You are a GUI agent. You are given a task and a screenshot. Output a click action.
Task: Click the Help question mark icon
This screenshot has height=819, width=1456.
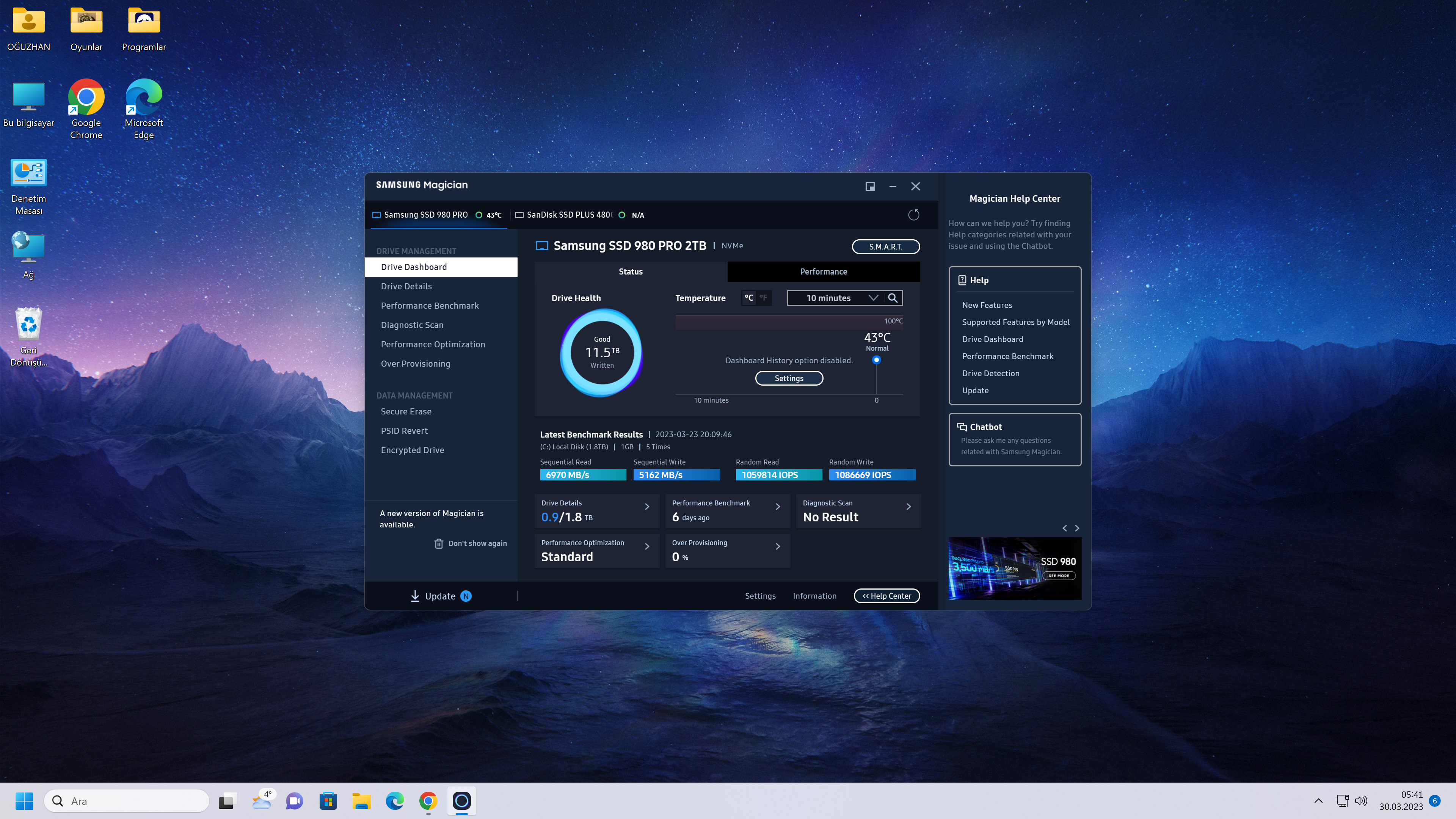[x=962, y=280]
